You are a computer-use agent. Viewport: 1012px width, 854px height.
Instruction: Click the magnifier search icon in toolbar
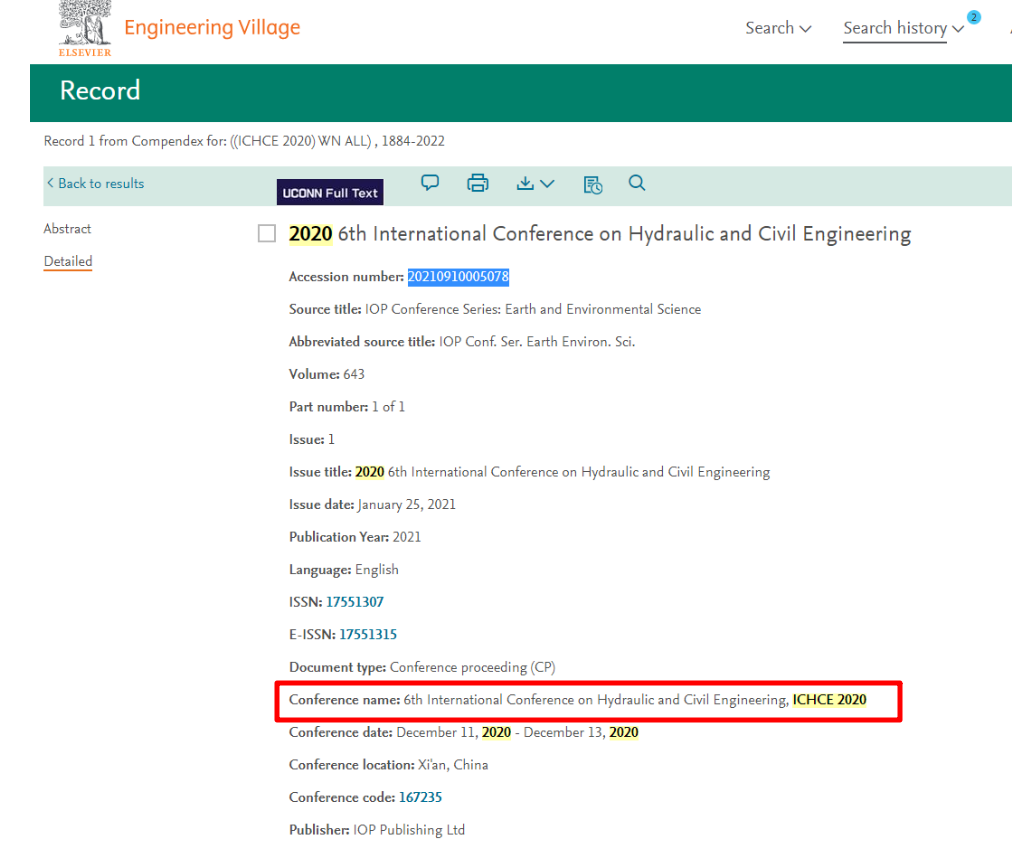(x=636, y=183)
